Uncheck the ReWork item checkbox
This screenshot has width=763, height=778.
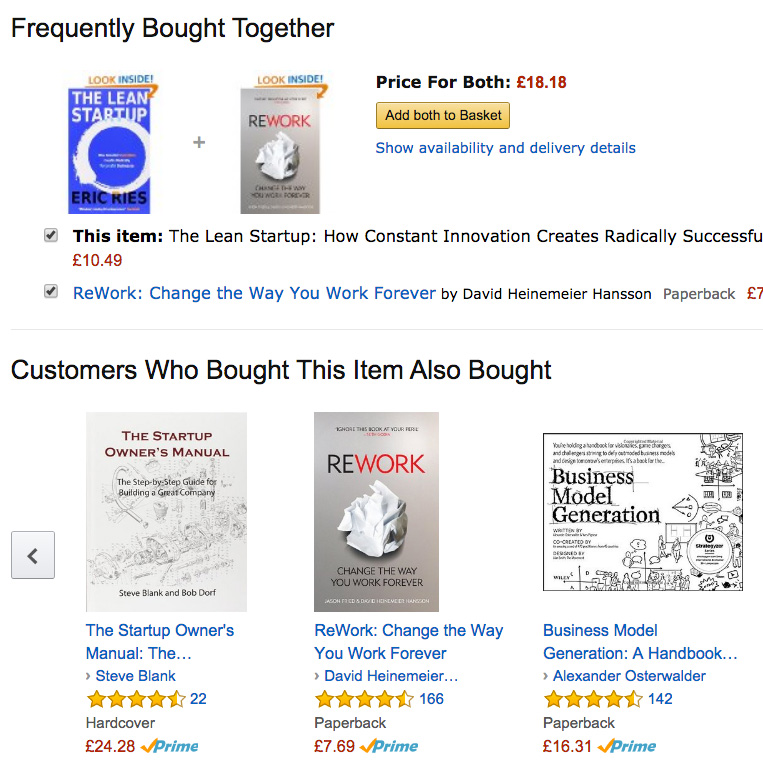[51, 292]
